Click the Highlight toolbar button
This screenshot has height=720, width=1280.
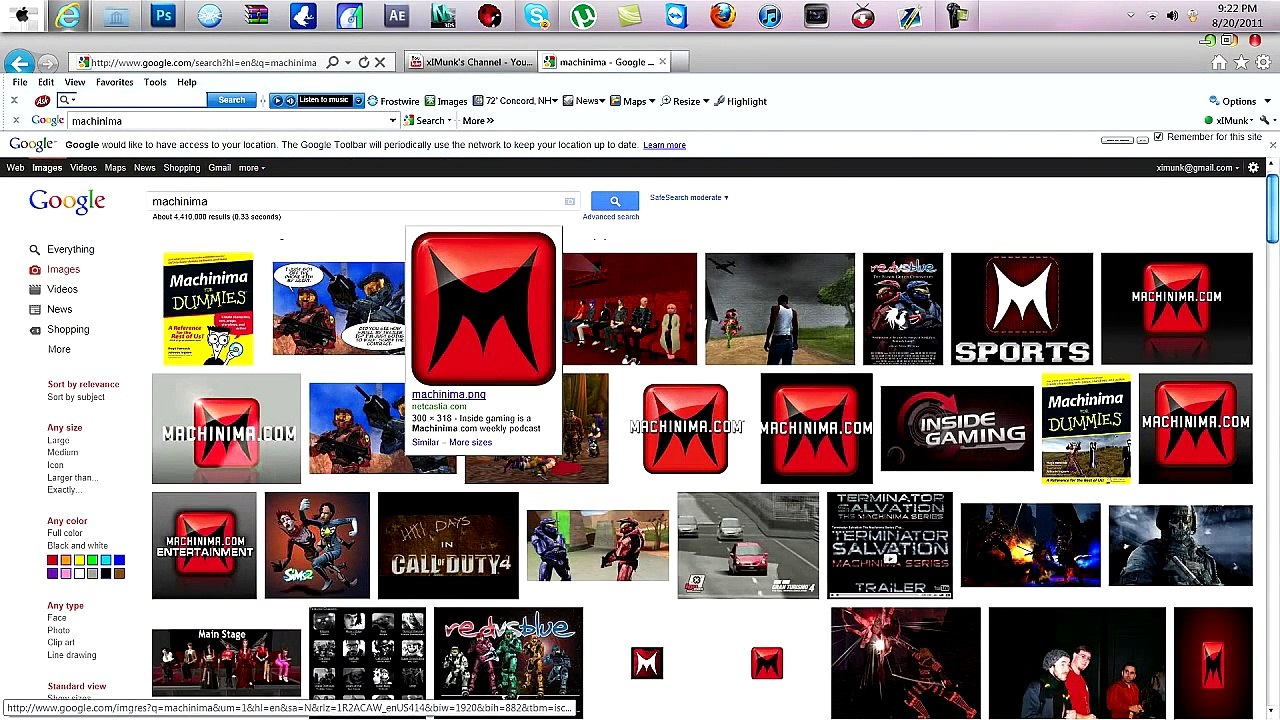pos(740,101)
